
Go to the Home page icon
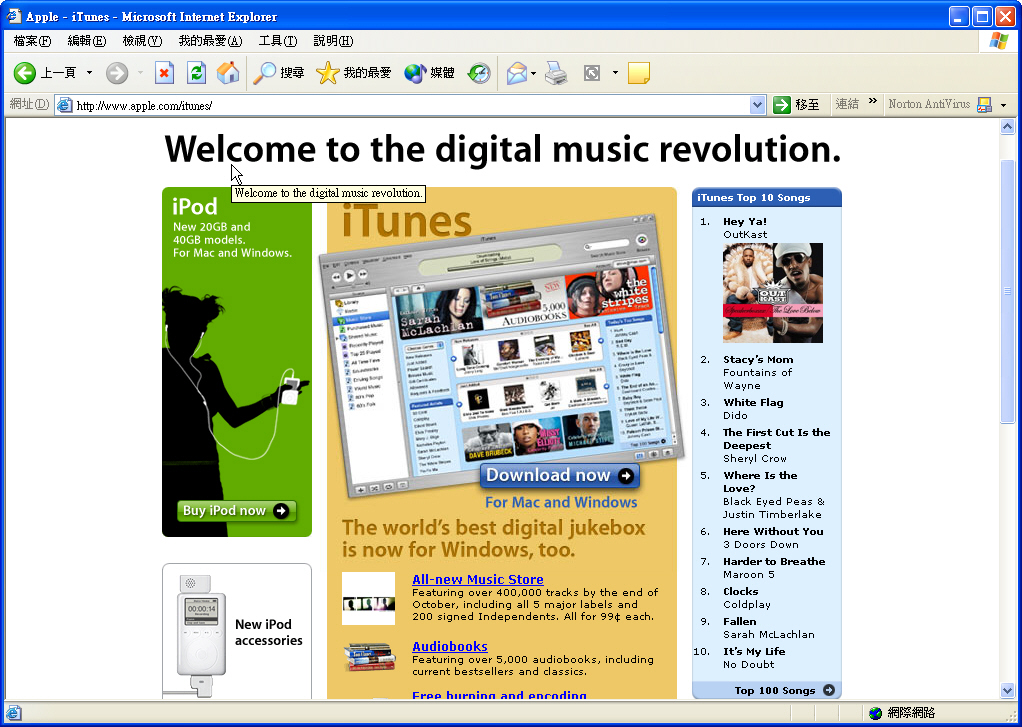(228, 72)
